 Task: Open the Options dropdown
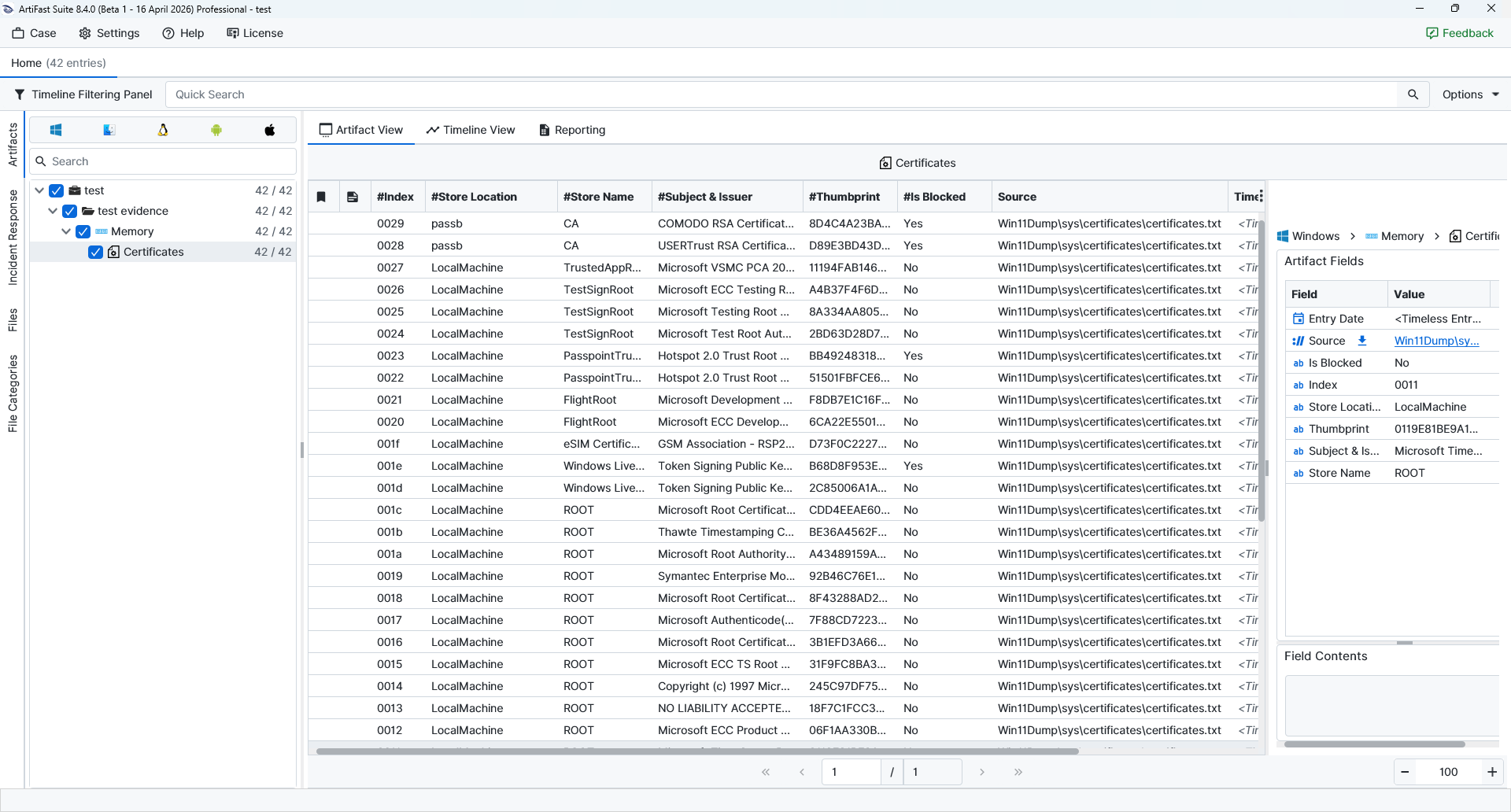click(x=1470, y=94)
